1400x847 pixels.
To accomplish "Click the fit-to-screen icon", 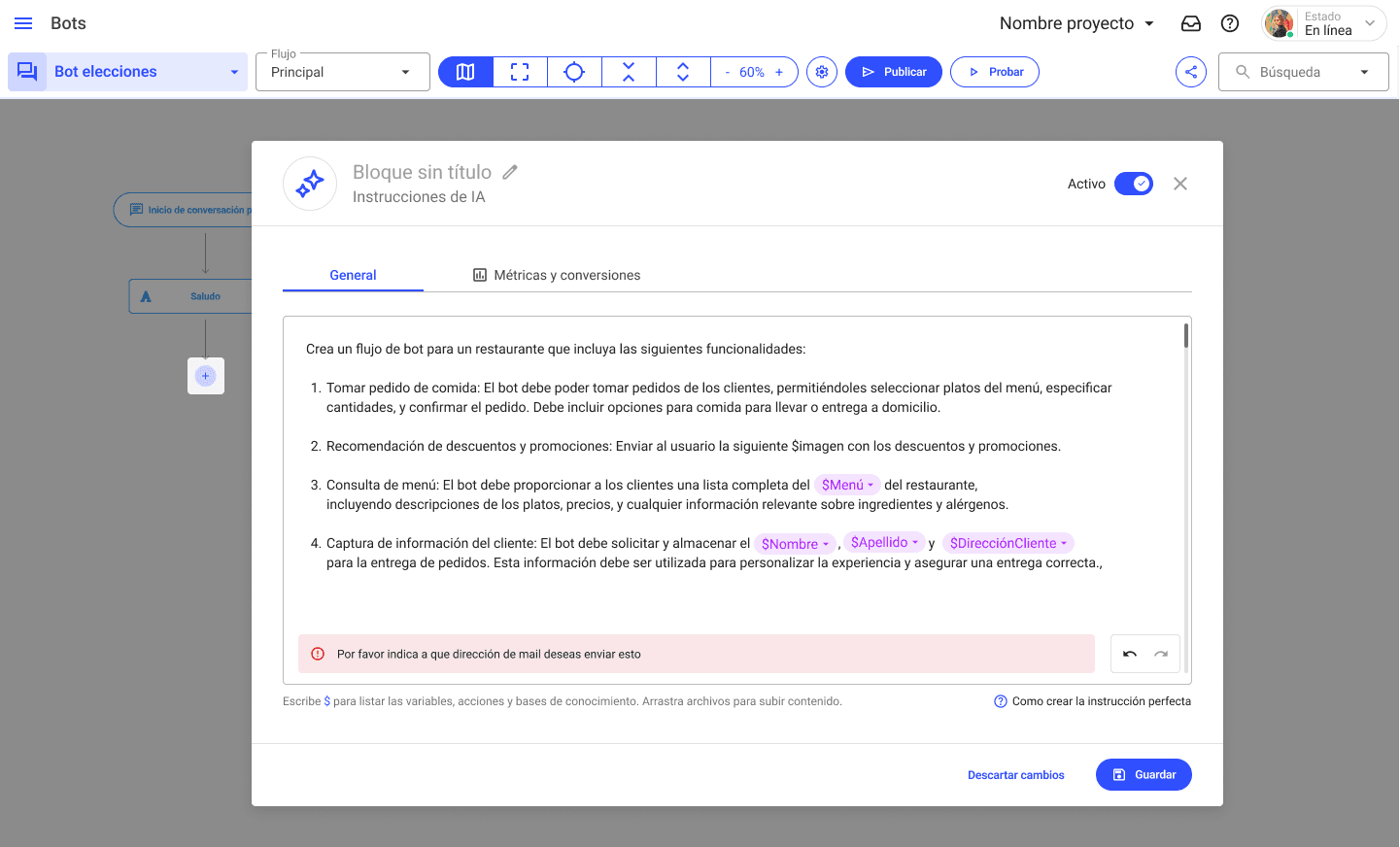I will 520,72.
